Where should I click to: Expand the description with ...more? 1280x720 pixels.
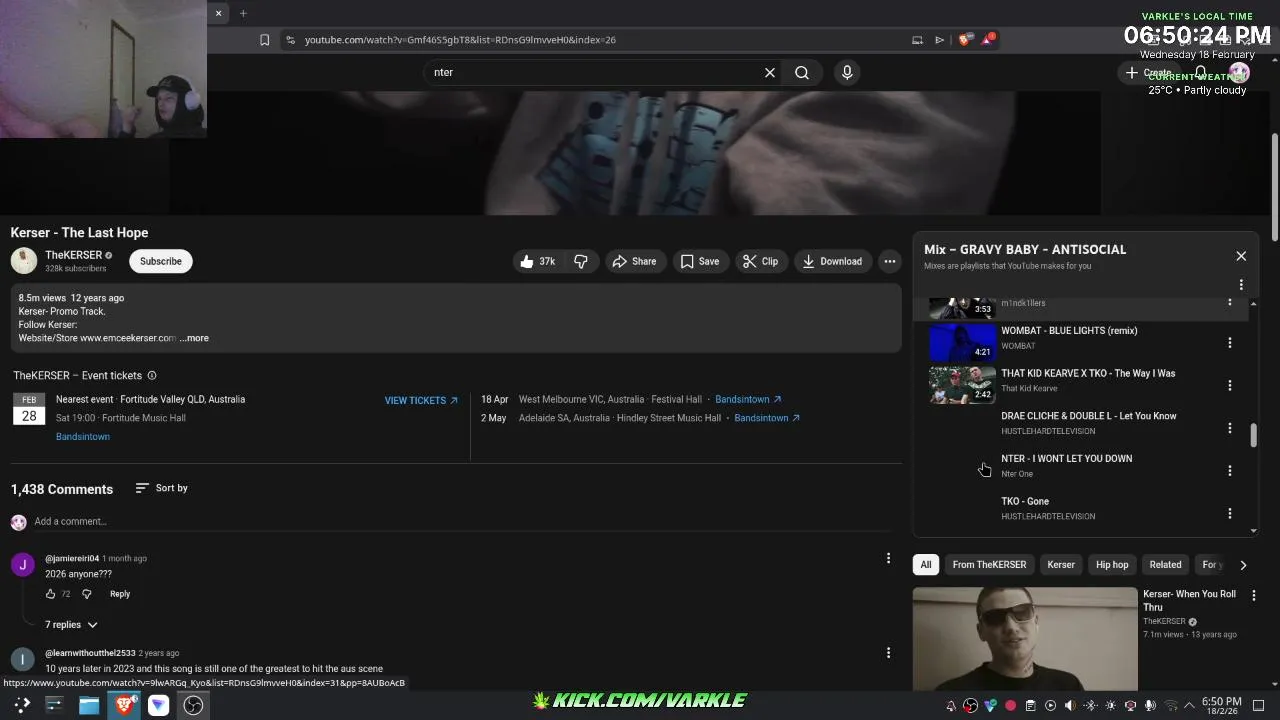[194, 338]
